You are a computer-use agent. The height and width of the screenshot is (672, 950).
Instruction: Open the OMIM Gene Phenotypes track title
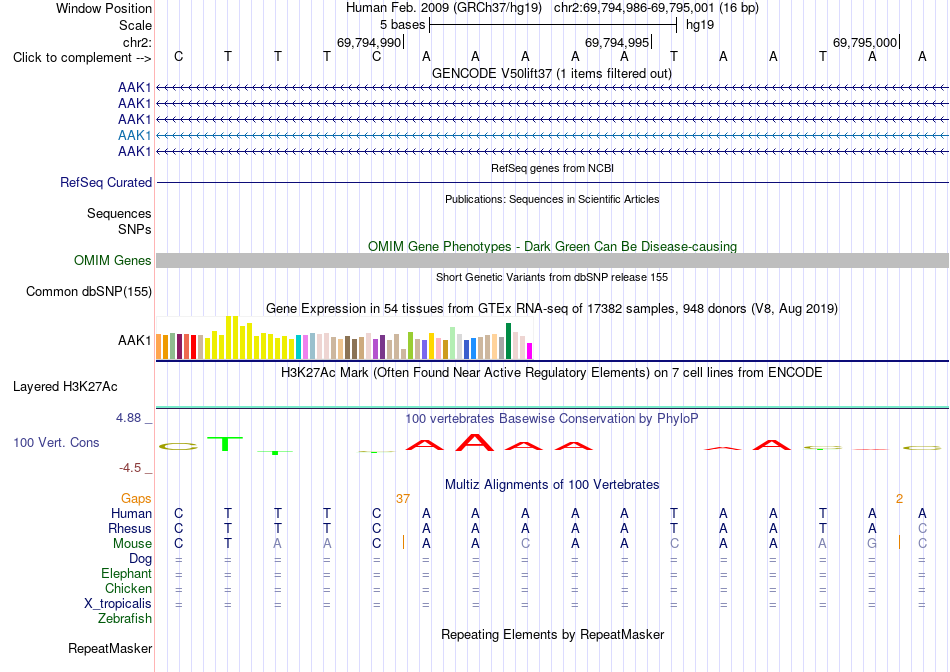552,247
